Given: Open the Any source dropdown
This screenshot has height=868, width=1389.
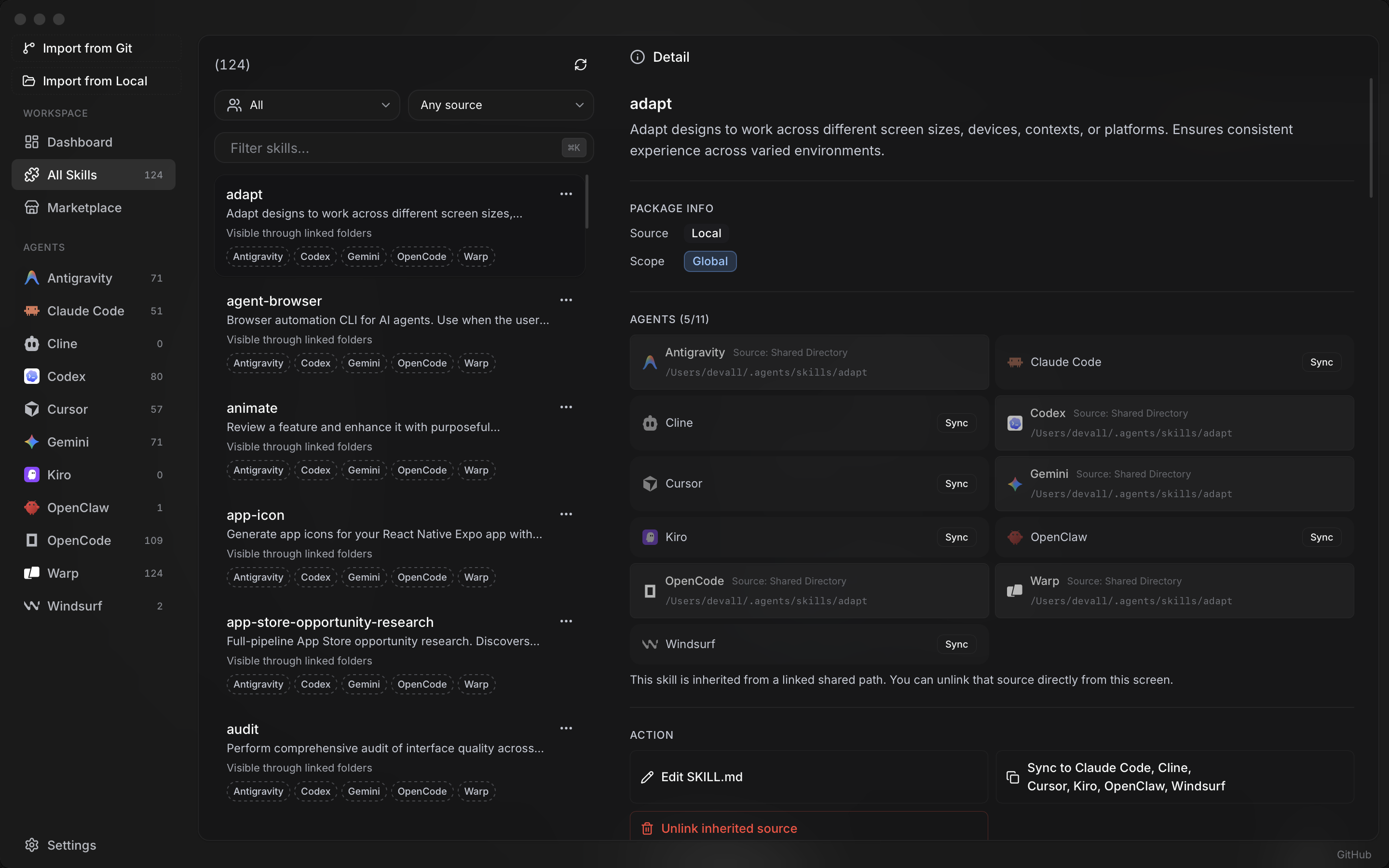Looking at the screenshot, I should (x=500, y=105).
